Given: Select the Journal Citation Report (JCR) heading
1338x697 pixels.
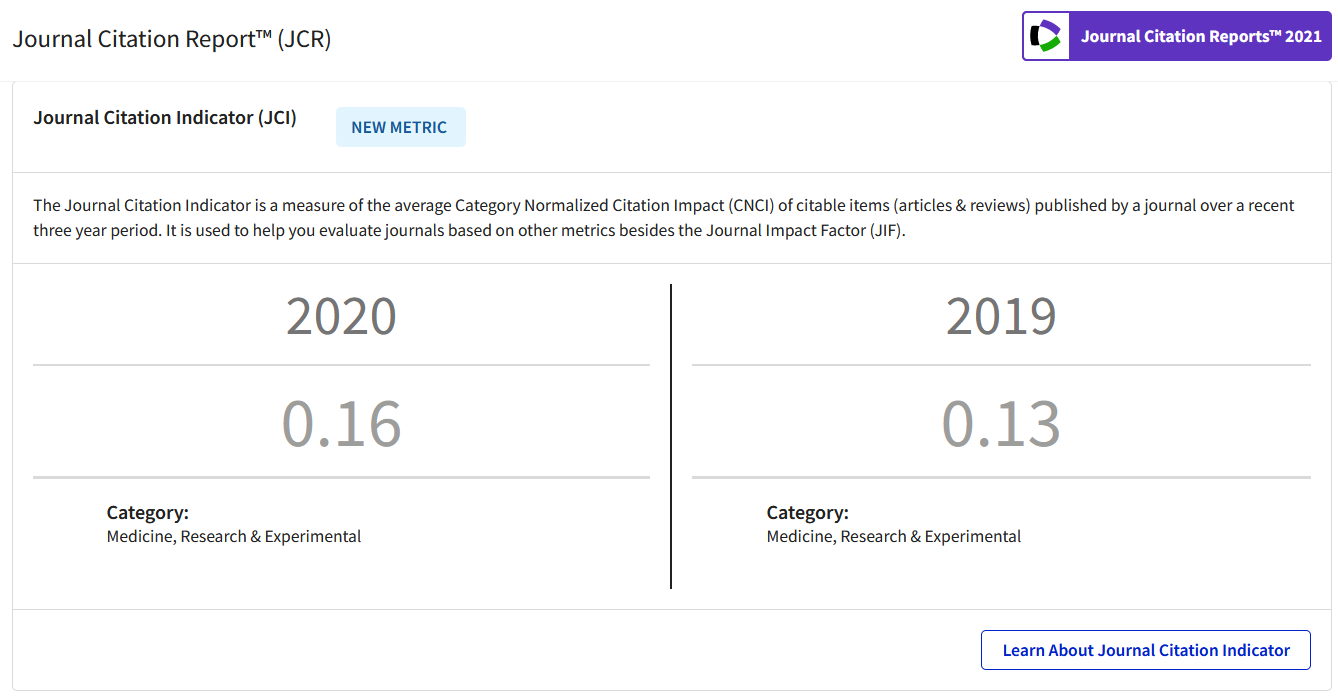Looking at the screenshot, I should 172,39.
